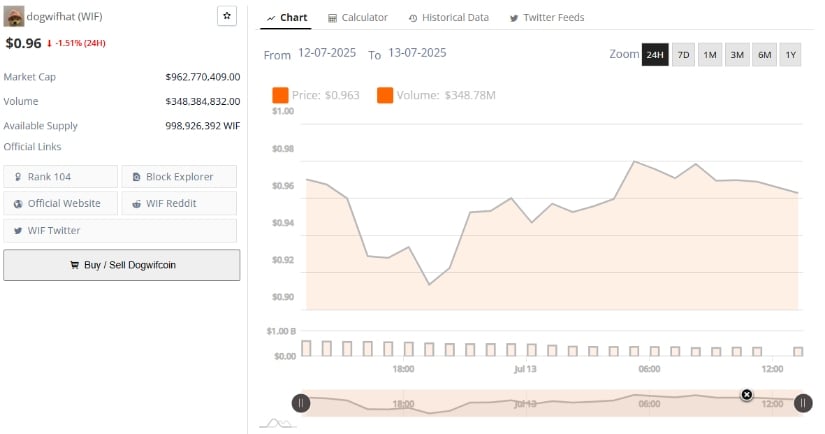Click the From date field 12-07-2025
825x434 pixels.
[327, 53]
